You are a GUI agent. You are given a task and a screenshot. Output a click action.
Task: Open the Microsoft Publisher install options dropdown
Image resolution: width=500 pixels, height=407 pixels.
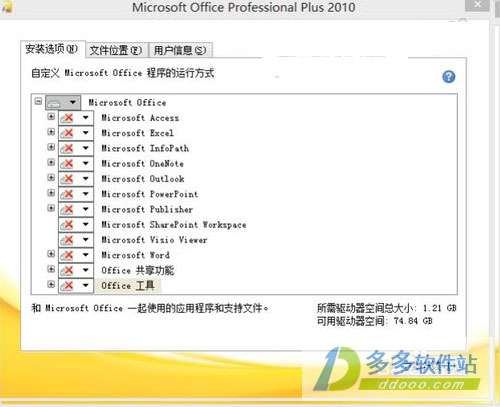coord(85,209)
